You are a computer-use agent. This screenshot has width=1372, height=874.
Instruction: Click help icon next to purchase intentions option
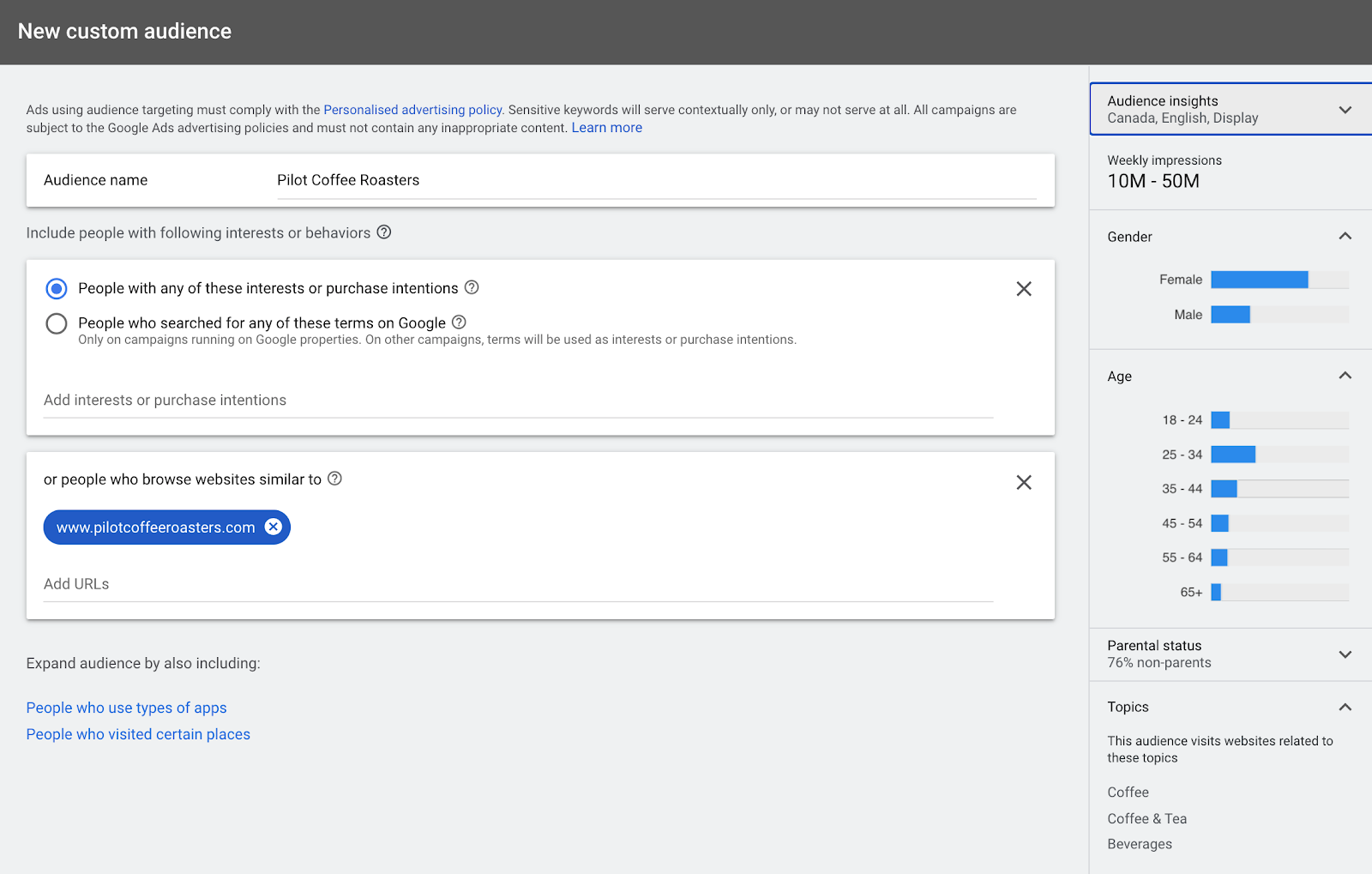click(x=472, y=287)
